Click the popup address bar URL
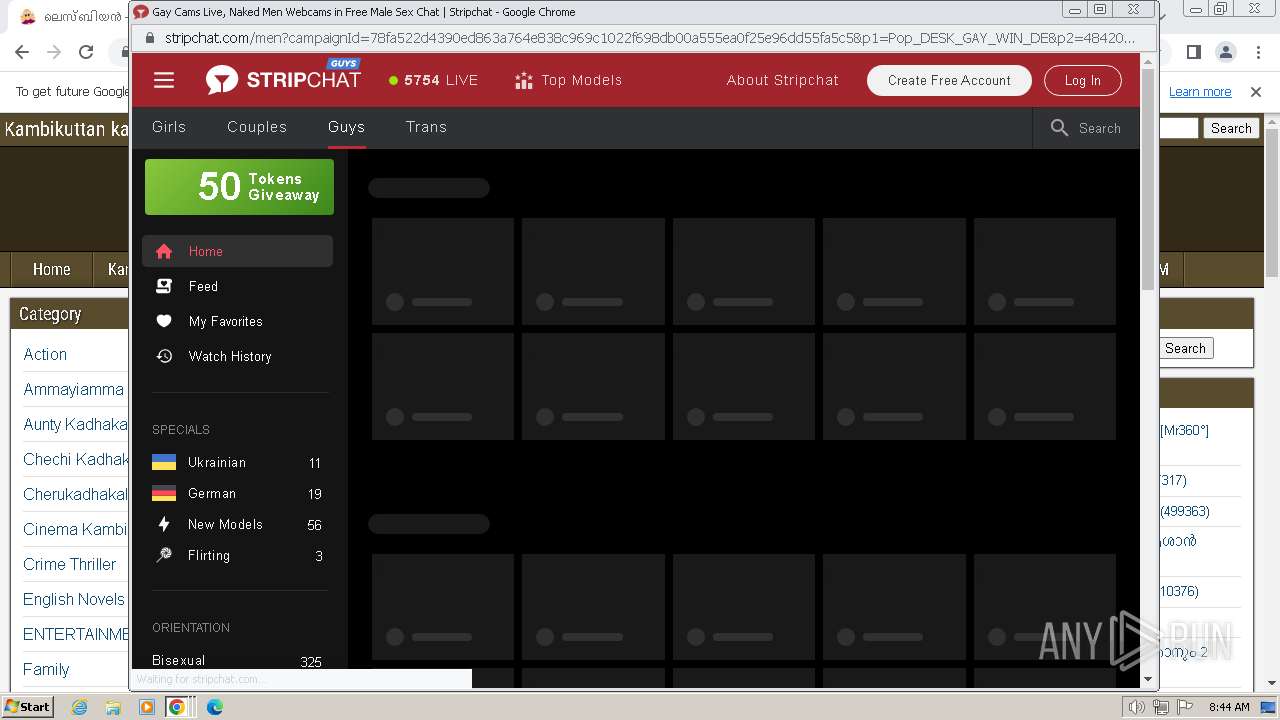Screen dimensions: 1280x720 (x=650, y=38)
